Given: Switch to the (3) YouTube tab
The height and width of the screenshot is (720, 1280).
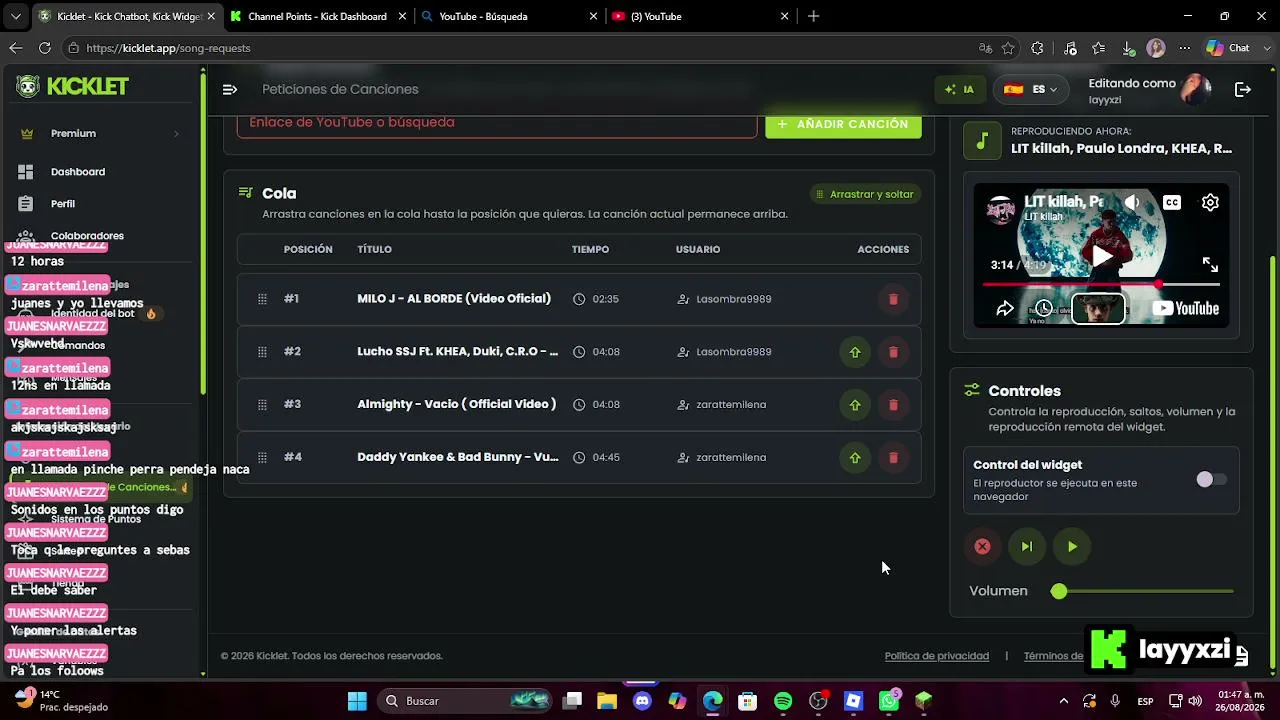Looking at the screenshot, I should pos(699,16).
